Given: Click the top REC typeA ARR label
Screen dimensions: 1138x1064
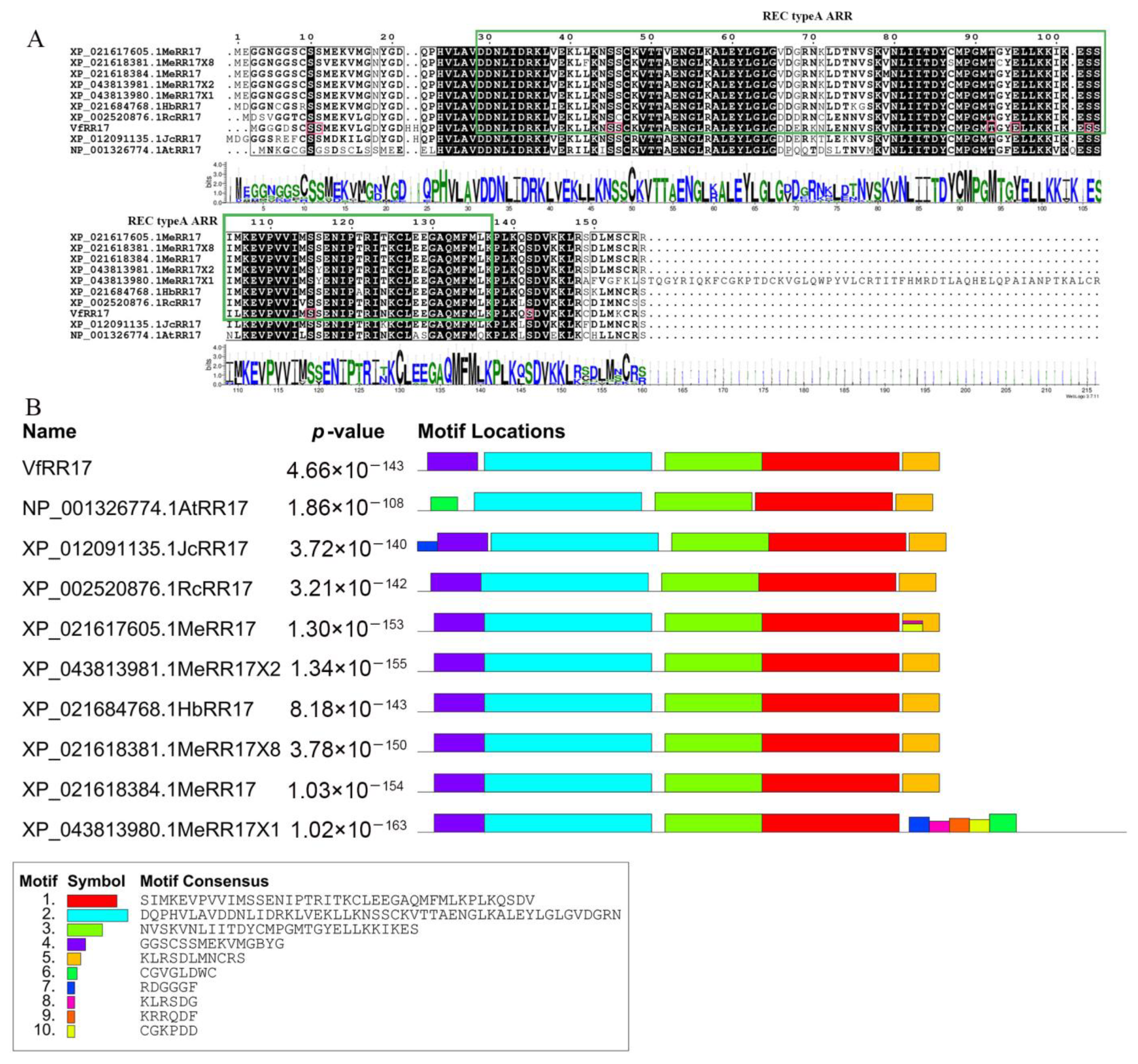Looking at the screenshot, I should click(807, 16).
